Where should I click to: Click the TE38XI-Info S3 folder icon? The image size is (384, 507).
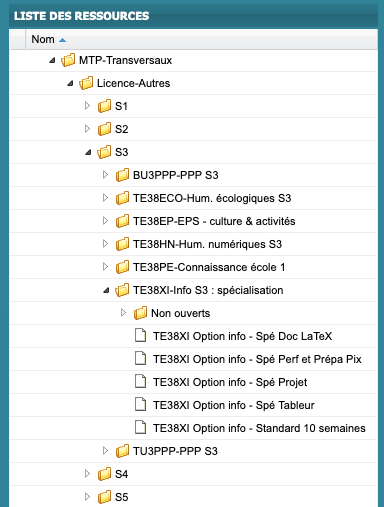pyautogui.click(x=122, y=290)
